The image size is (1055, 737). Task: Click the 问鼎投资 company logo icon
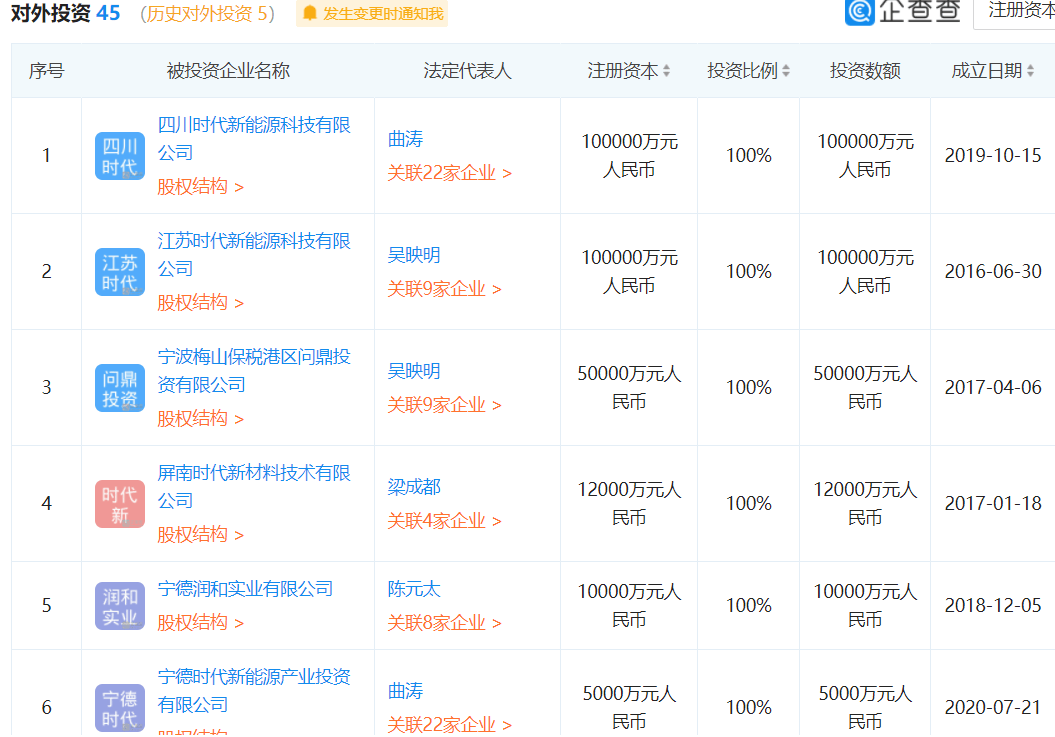(120, 388)
